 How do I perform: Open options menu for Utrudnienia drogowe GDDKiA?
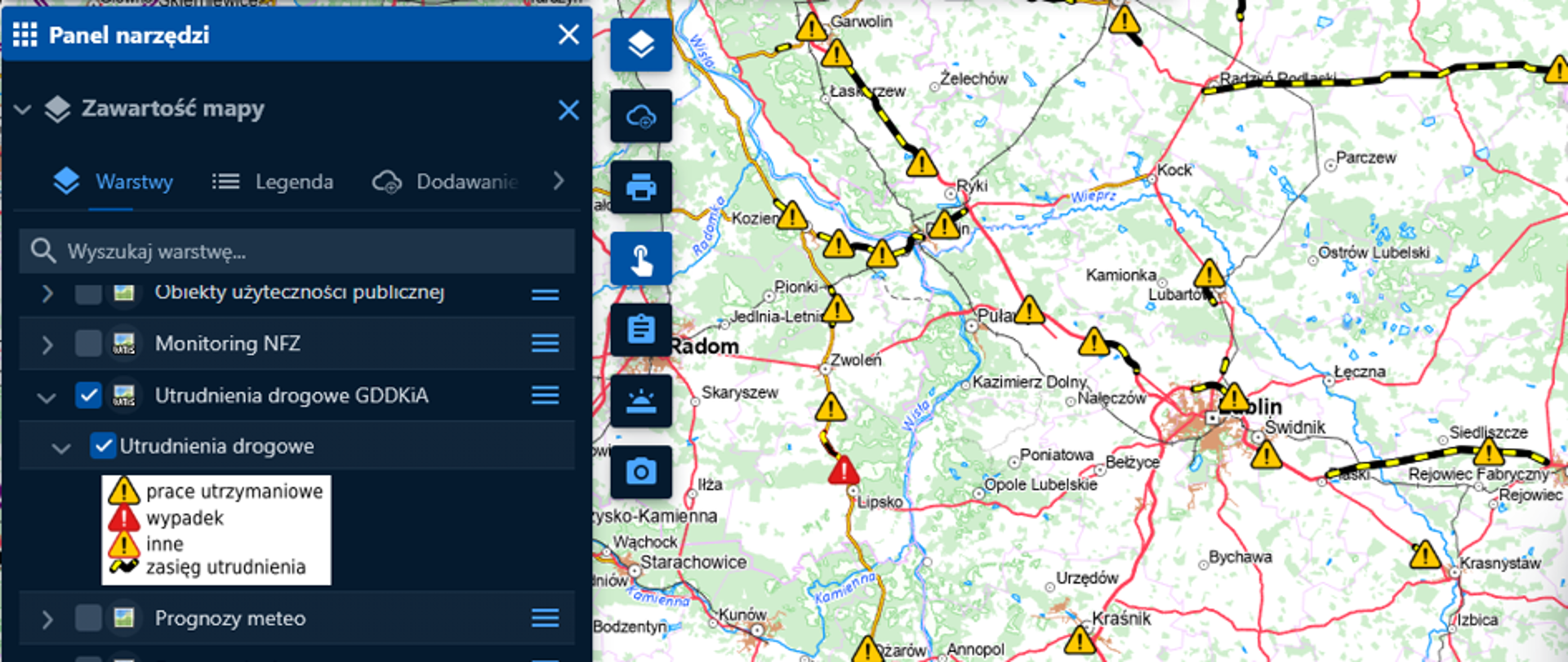pyautogui.click(x=546, y=396)
